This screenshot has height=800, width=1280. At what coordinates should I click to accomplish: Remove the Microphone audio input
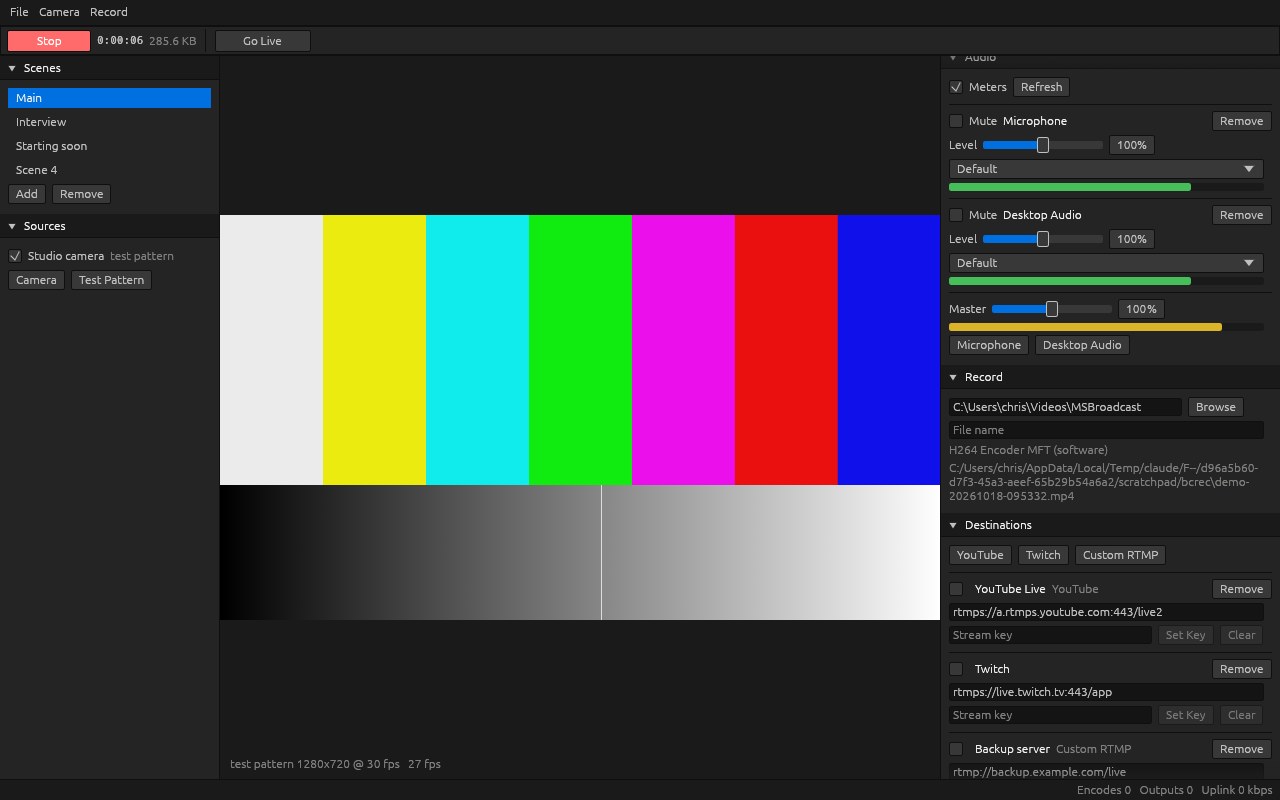[1242, 121]
